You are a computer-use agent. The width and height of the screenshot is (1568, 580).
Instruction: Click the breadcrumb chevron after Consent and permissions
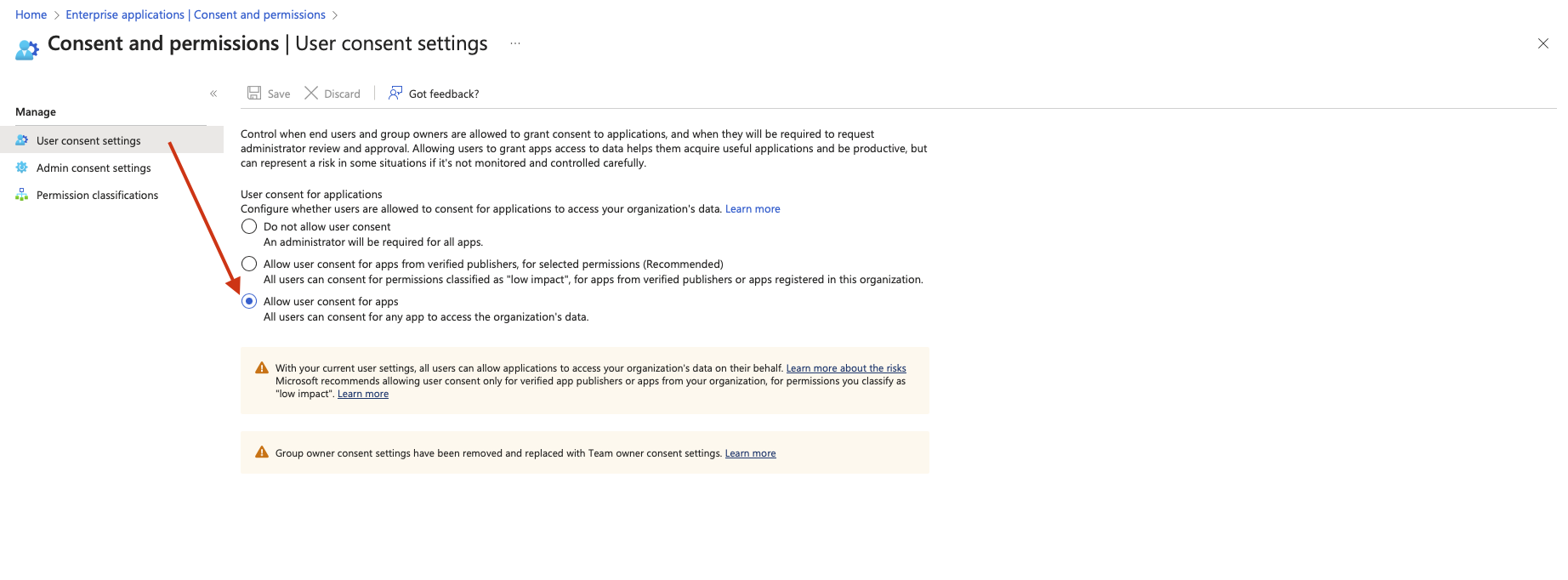click(x=334, y=15)
